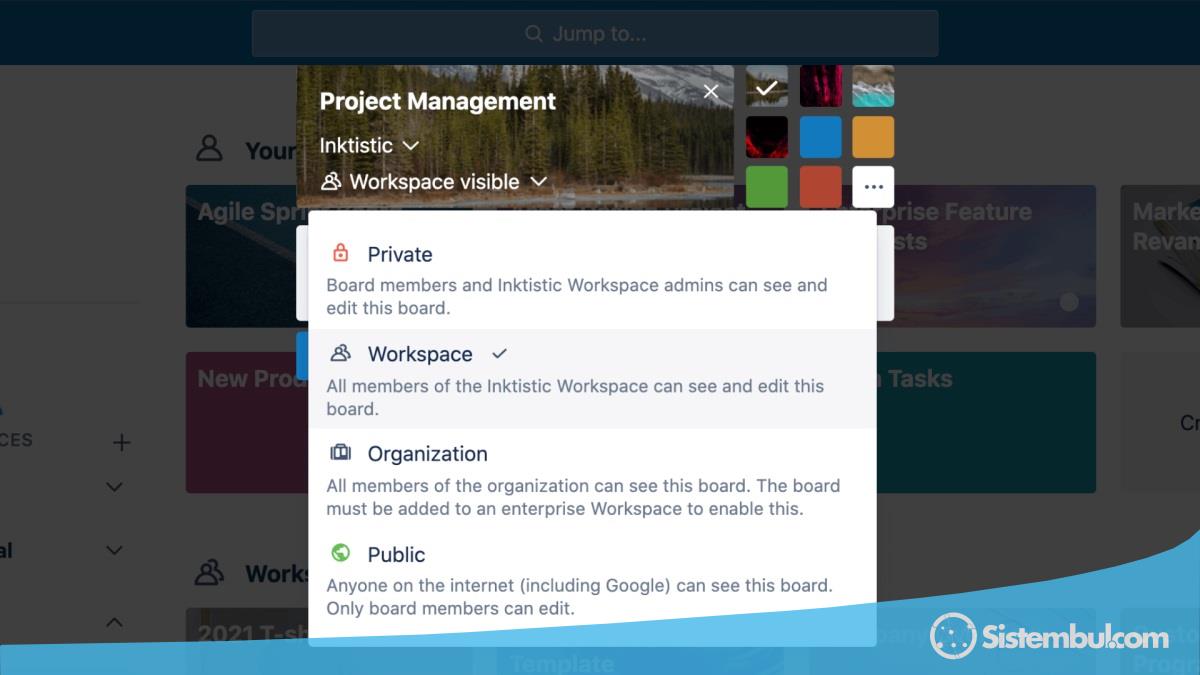Click the Project Management board title field
Viewport: 1200px width, 675px height.
[x=438, y=101]
